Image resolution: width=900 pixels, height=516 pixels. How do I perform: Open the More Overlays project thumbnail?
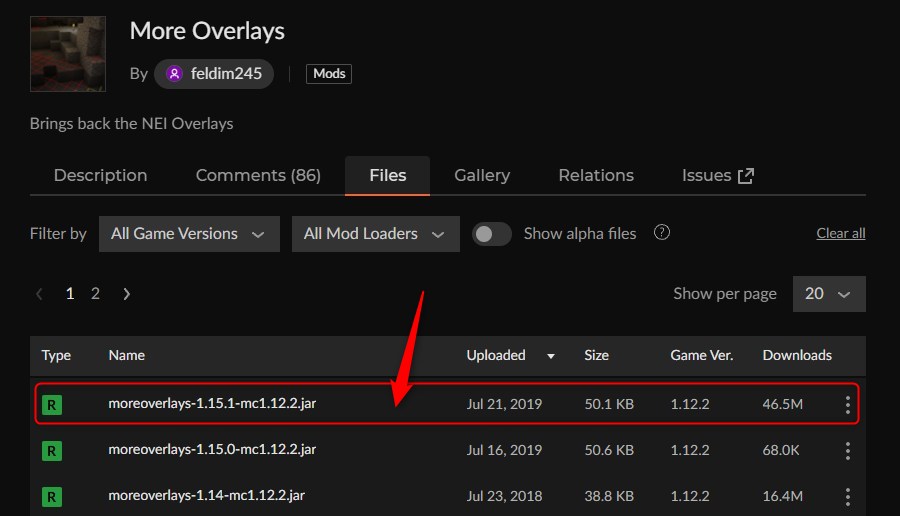tap(68, 54)
